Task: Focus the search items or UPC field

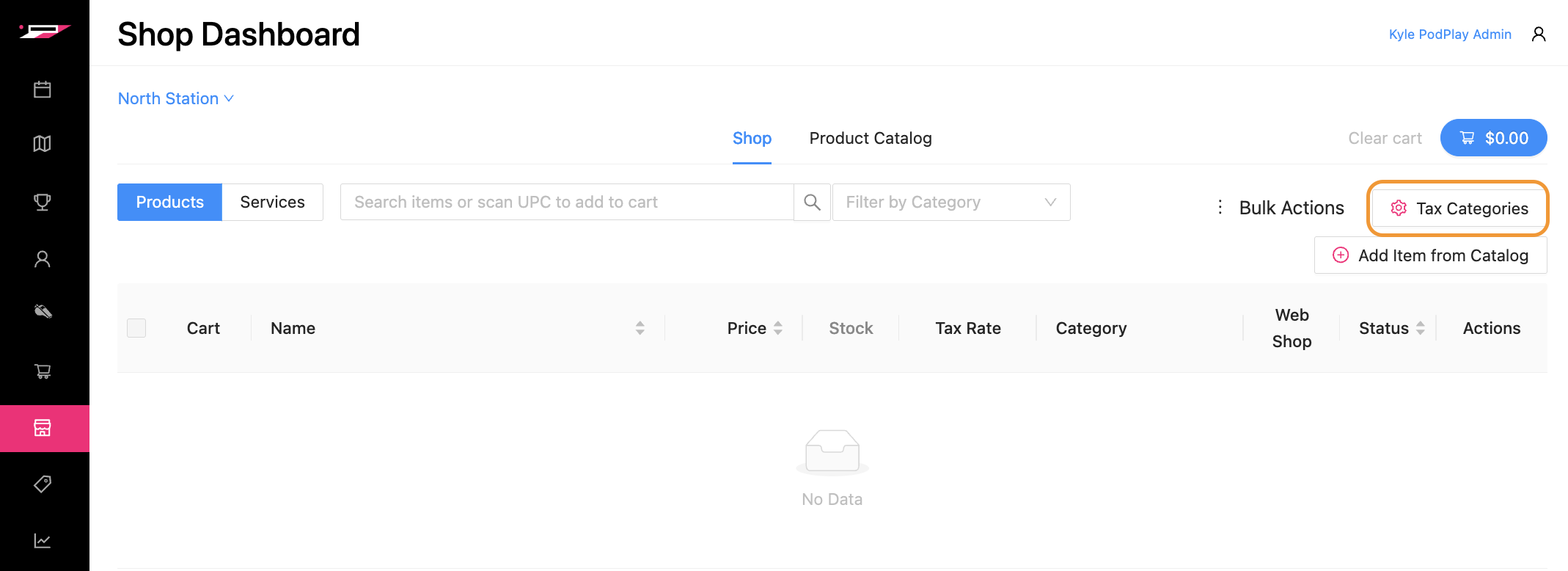Action: (566, 202)
